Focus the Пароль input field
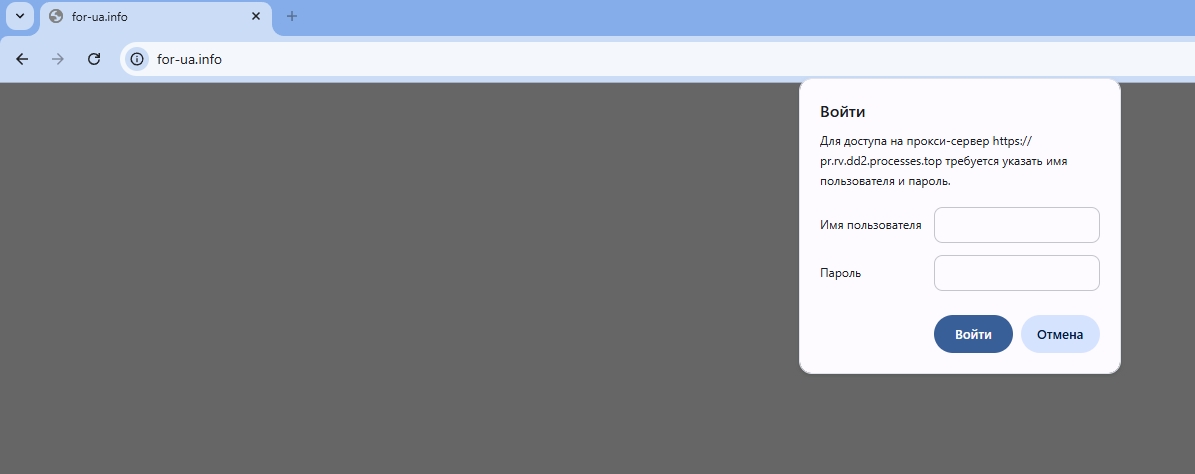1195x474 pixels. (1017, 273)
